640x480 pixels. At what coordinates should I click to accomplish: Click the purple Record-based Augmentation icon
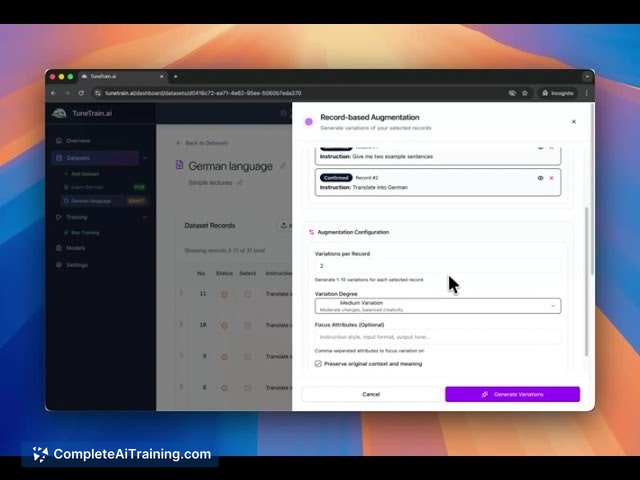coord(309,122)
